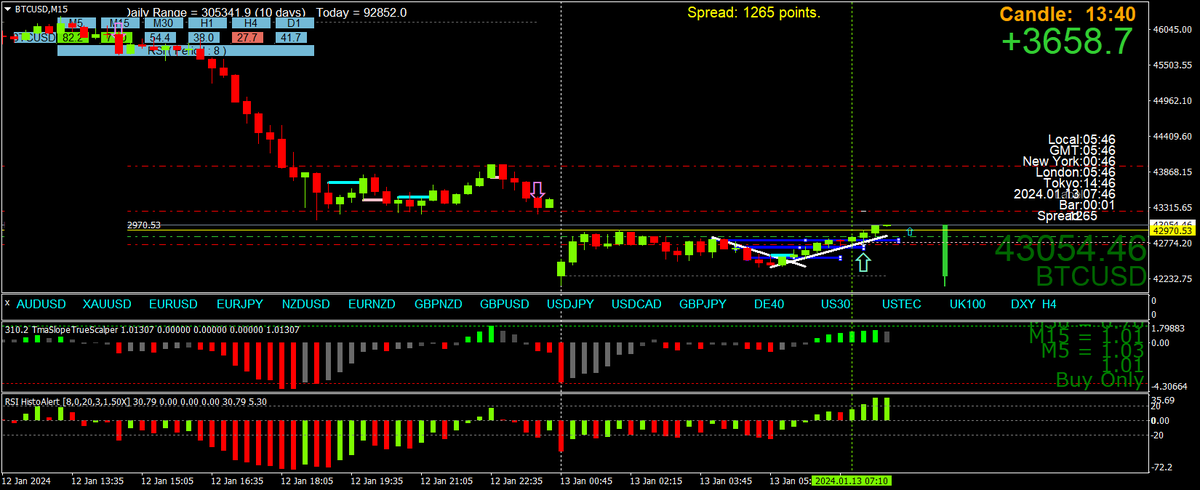Switch chart to AUDUSD
This screenshot has height=490, width=1200.
tap(41, 302)
